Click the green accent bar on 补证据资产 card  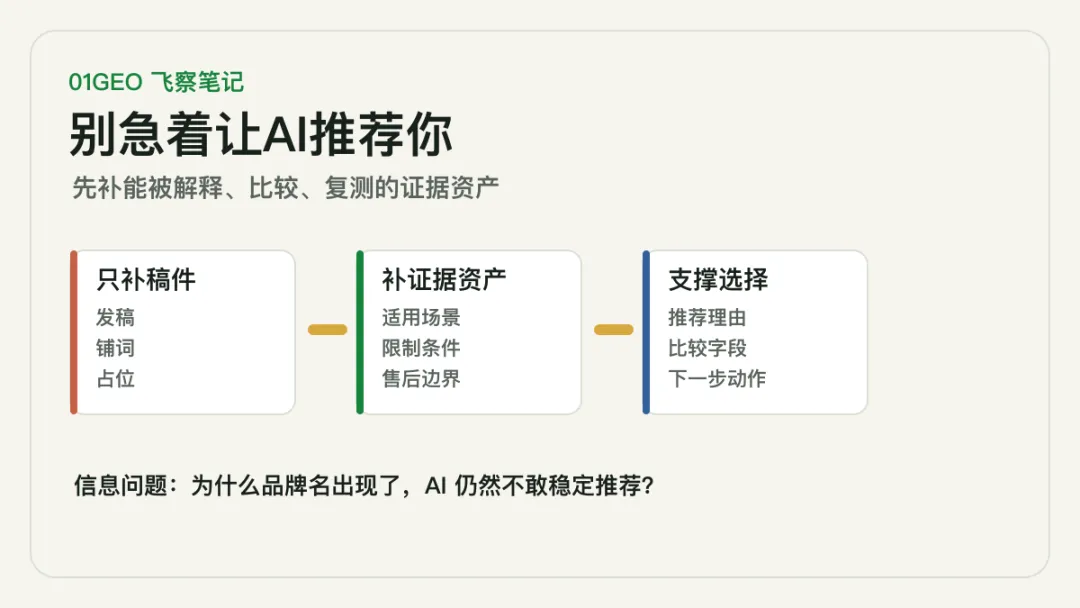(x=360, y=333)
